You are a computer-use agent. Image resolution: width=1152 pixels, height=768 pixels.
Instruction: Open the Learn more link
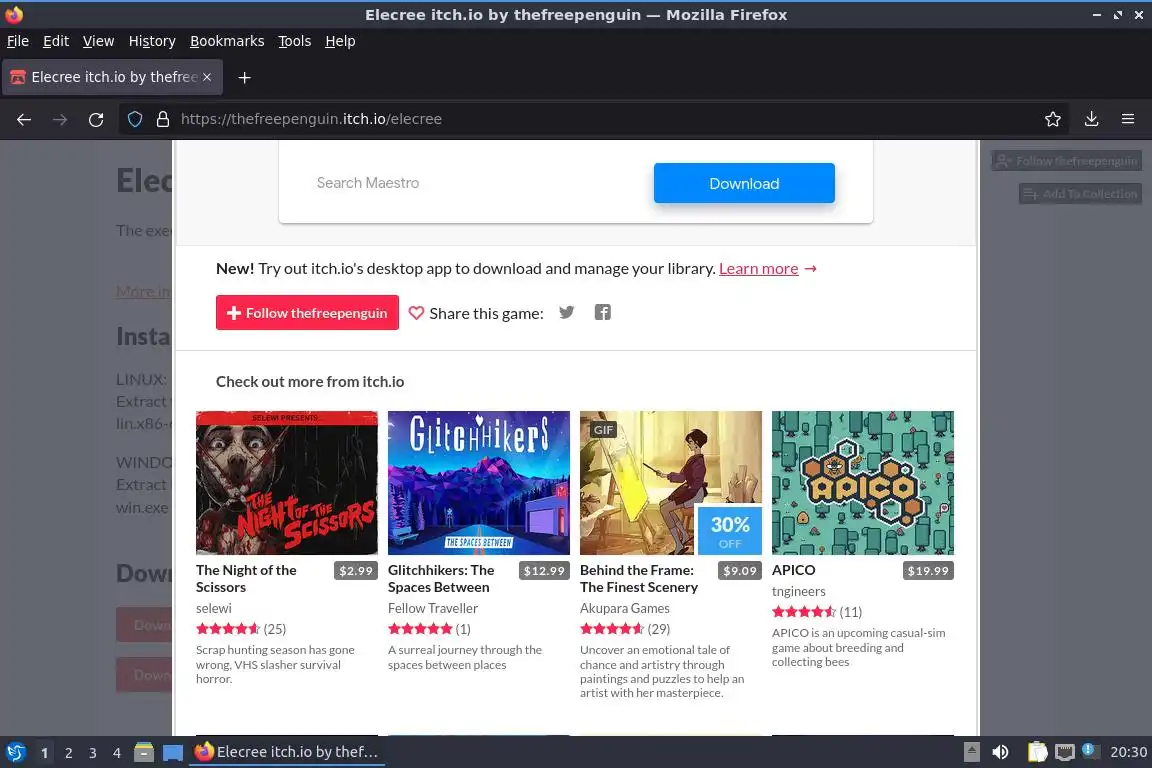point(758,268)
